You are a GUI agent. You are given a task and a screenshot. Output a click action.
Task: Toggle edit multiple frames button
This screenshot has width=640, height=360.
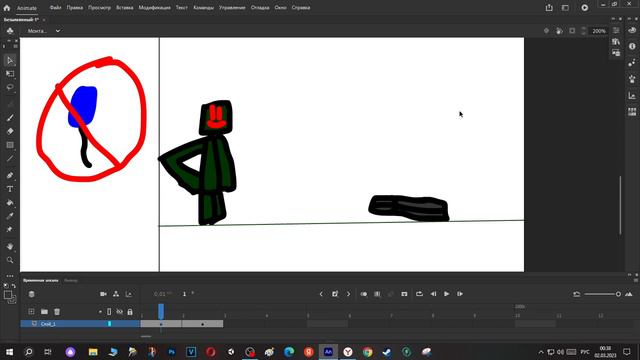(x=377, y=294)
